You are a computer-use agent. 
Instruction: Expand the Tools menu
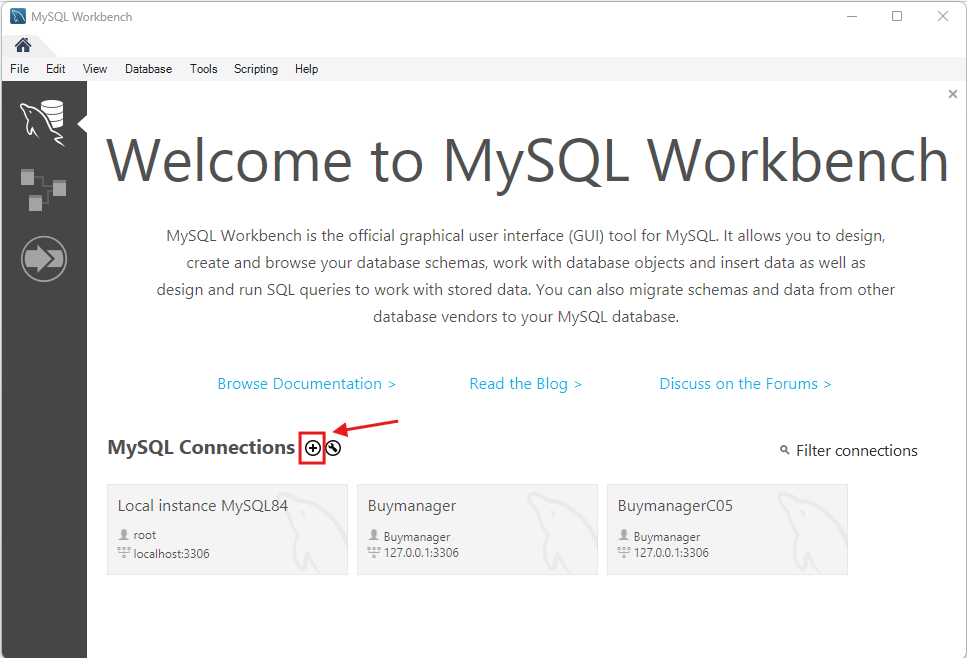(x=203, y=69)
